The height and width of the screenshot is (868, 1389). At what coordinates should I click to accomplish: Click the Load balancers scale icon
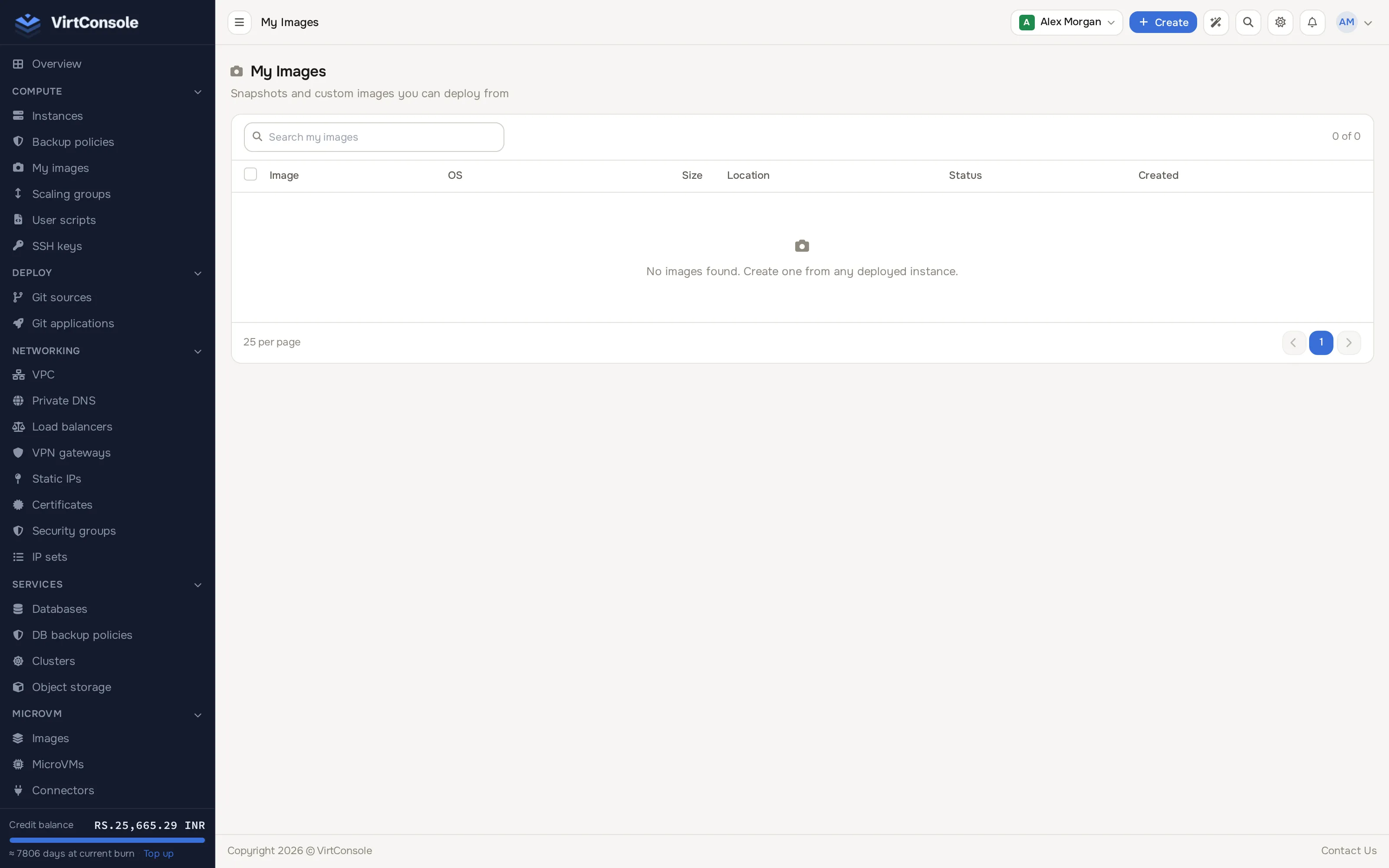[x=18, y=427]
